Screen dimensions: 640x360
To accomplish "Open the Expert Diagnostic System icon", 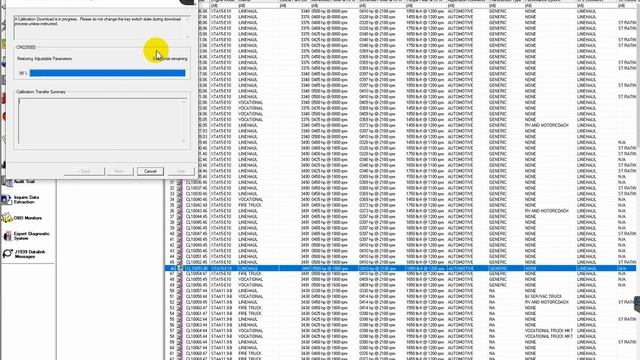I will [x=7, y=236].
